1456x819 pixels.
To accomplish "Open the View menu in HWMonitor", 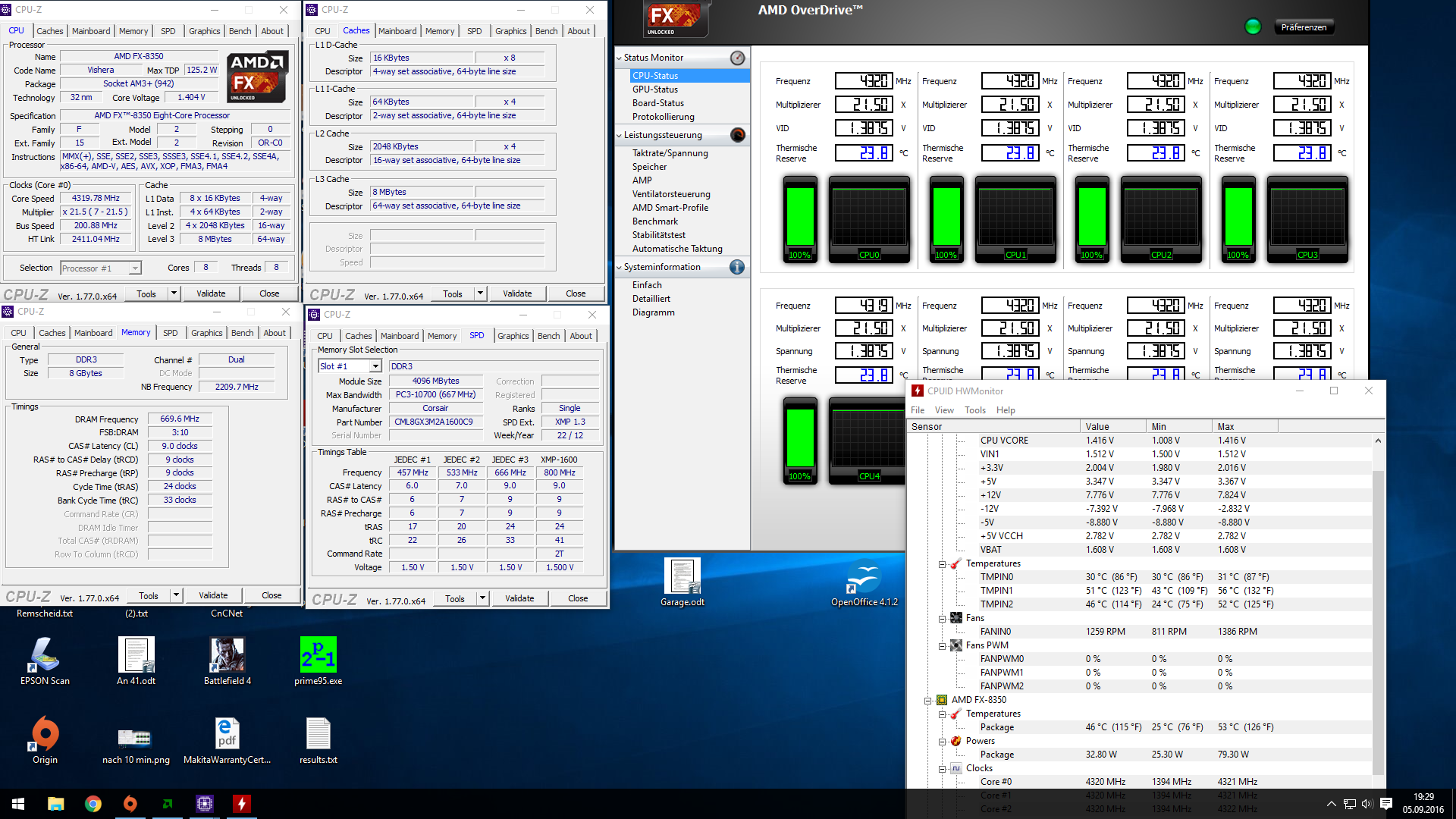I will (x=944, y=410).
